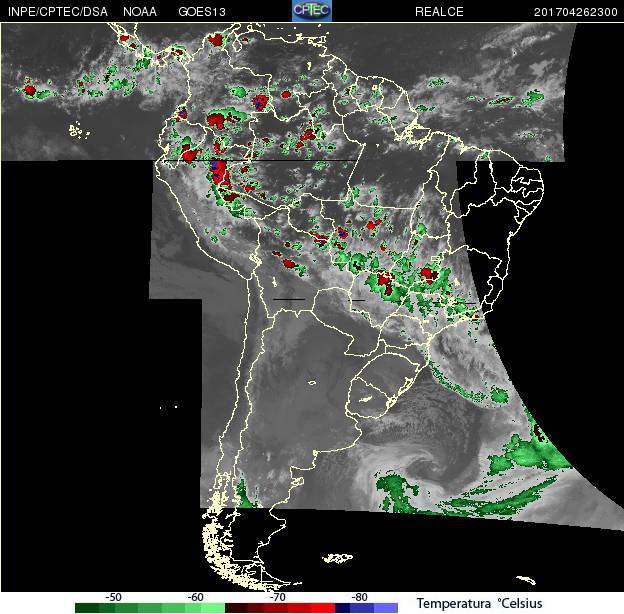Click the timestamp 201704262300

575,12
